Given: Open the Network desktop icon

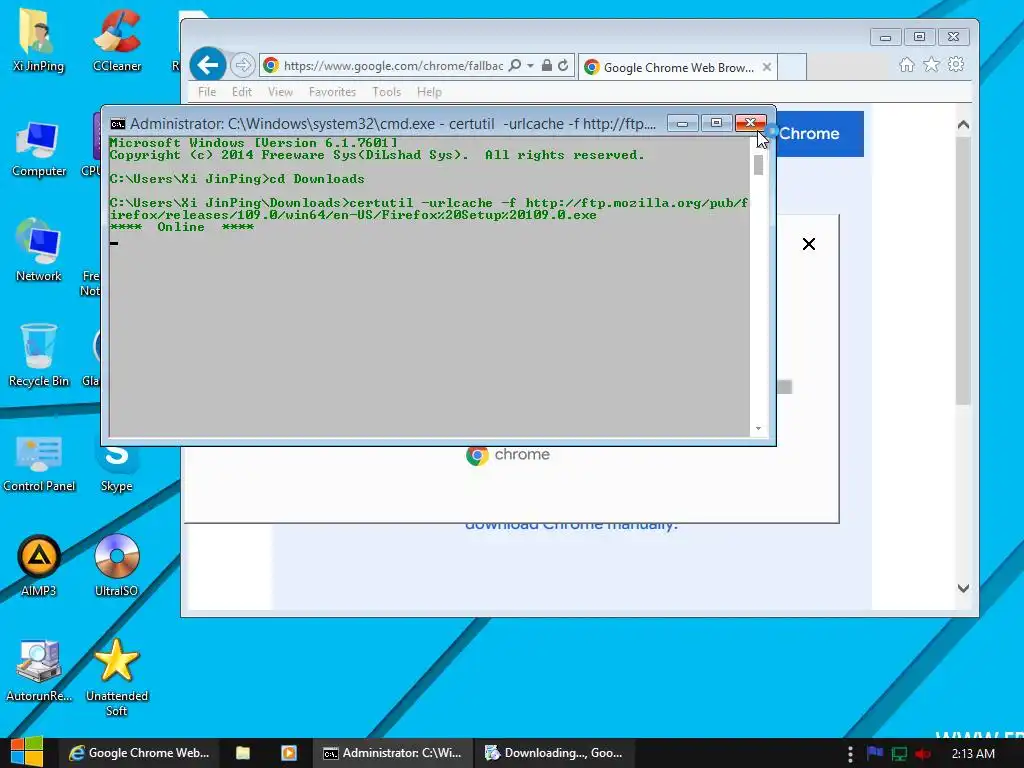Looking at the screenshot, I should pos(39,251).
